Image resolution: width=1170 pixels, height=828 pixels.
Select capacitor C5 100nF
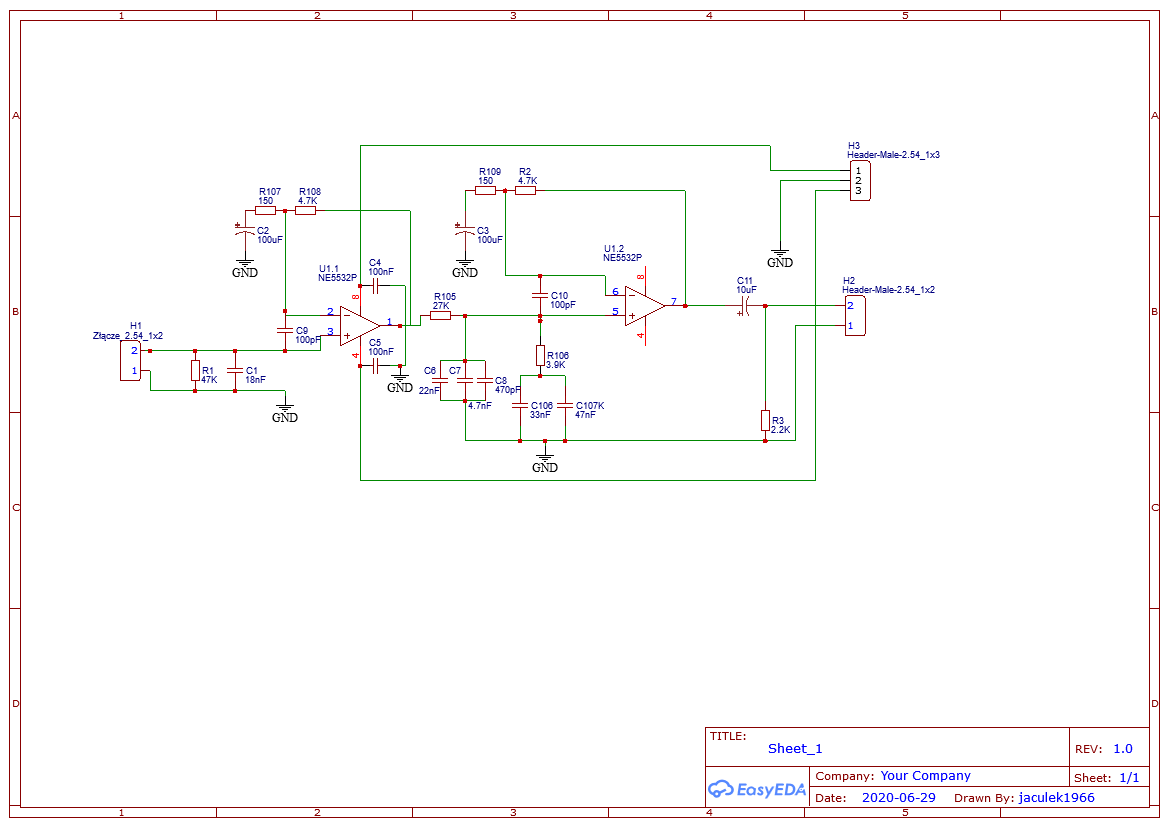(x=375, y=366)
